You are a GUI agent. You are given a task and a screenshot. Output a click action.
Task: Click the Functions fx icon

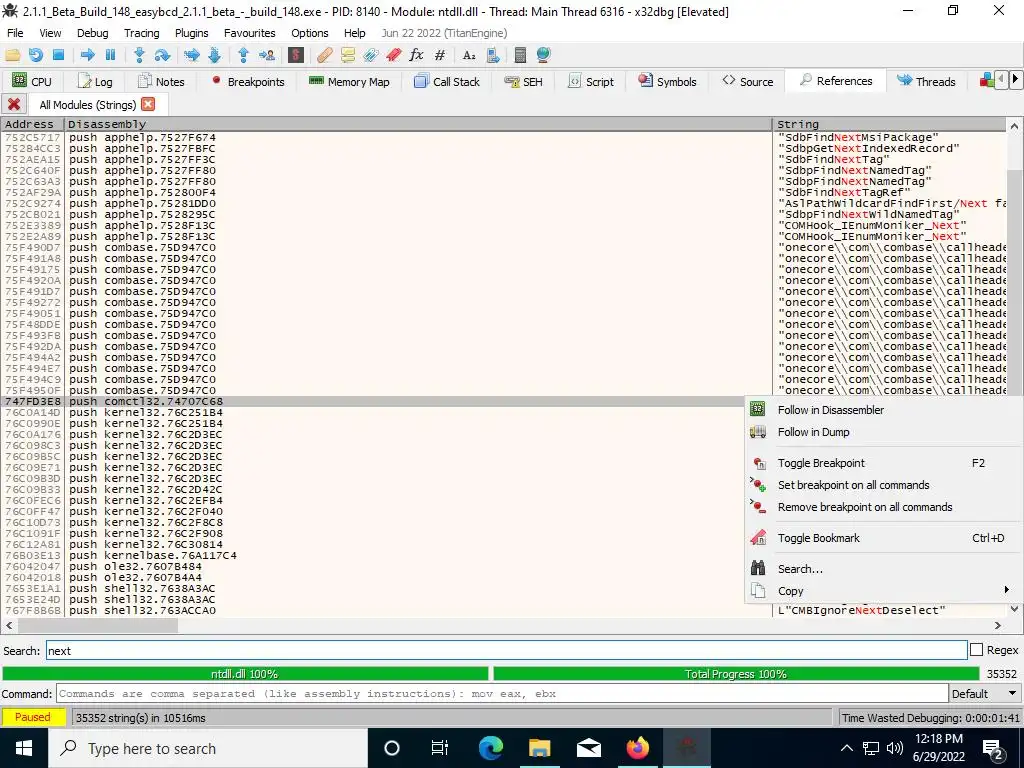pos(416,56)
